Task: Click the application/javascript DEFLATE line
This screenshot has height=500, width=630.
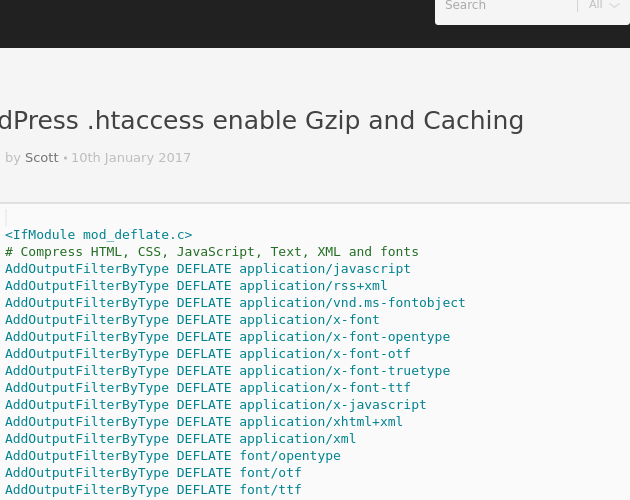Action: click(x=208, y=268)
